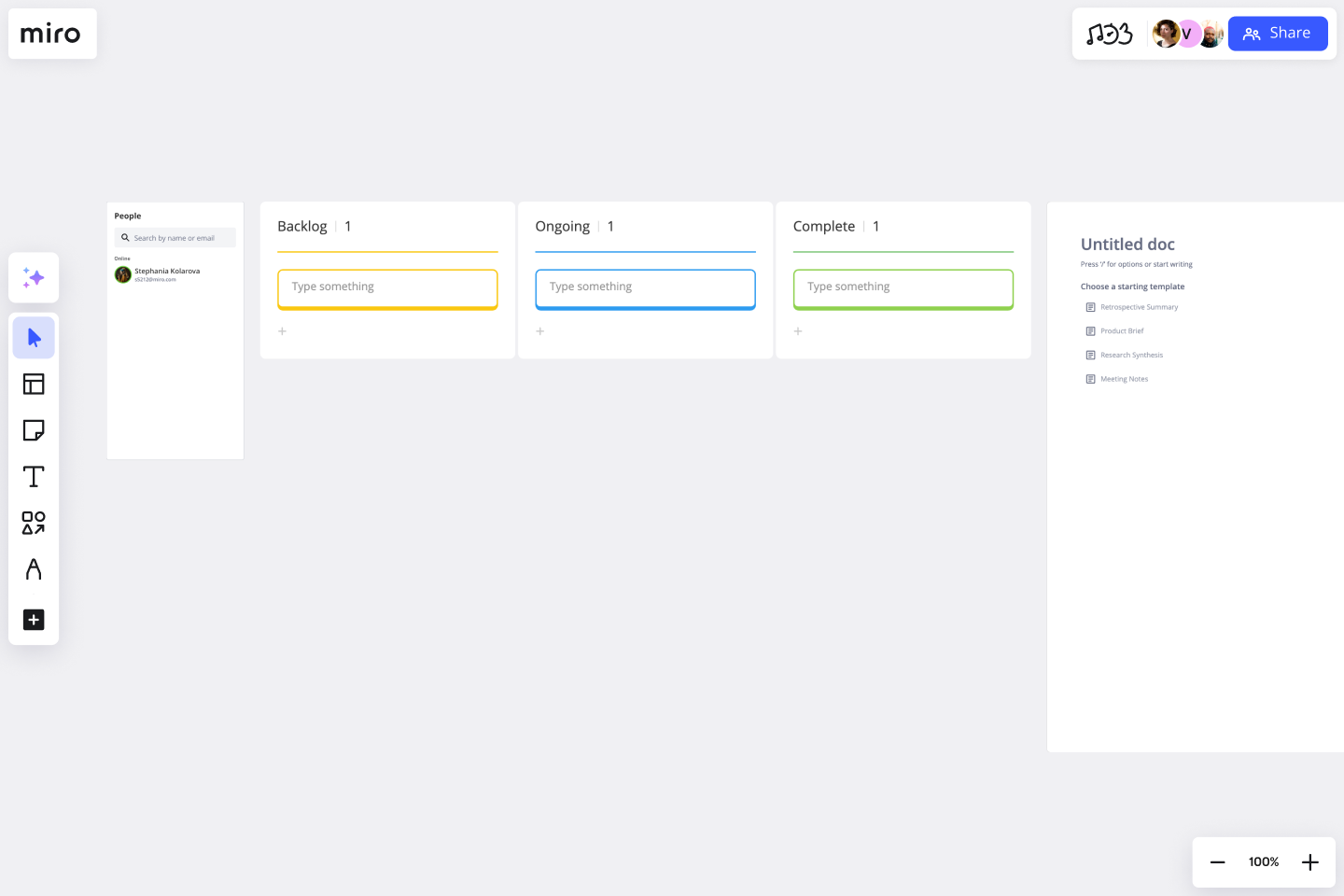Open the third collaborator avatar
The width and height of the screenshot is (1344, 896).
(1211, 34)
